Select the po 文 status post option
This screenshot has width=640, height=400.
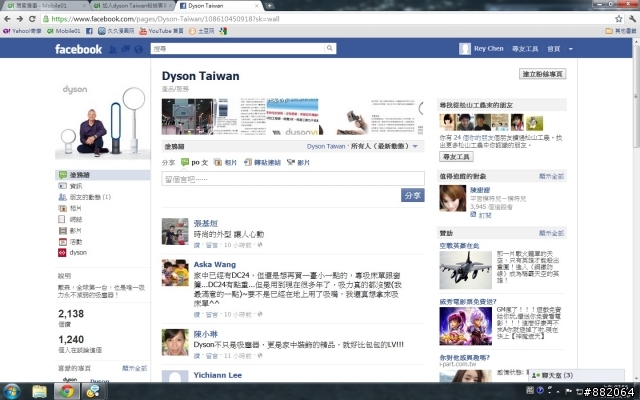[x=195, y=162]
